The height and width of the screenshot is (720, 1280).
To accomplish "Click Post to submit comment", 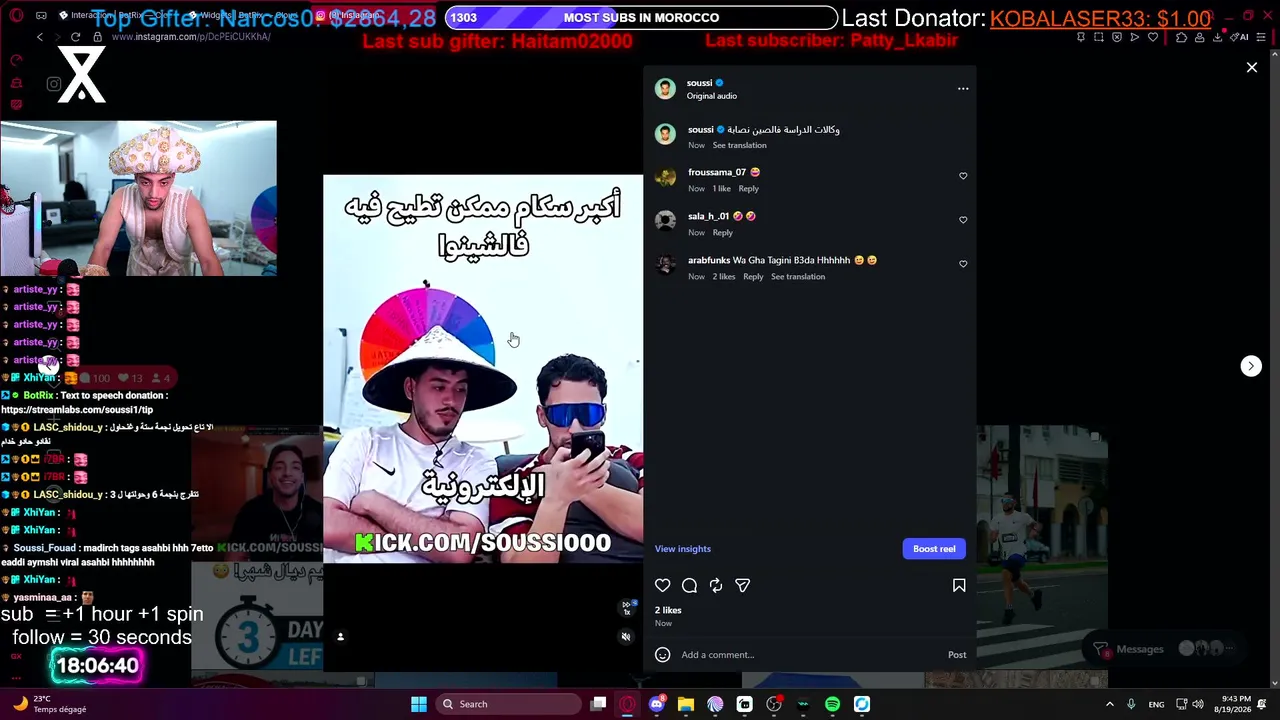I will (957, 655).
